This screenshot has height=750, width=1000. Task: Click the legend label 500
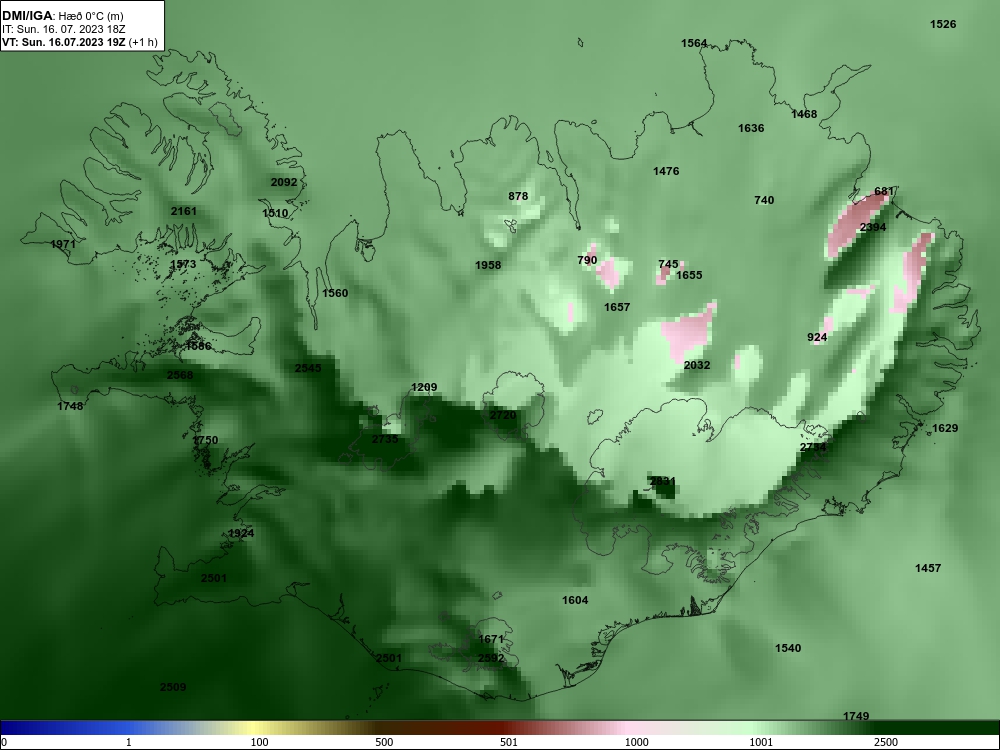[x=384, y=742]
